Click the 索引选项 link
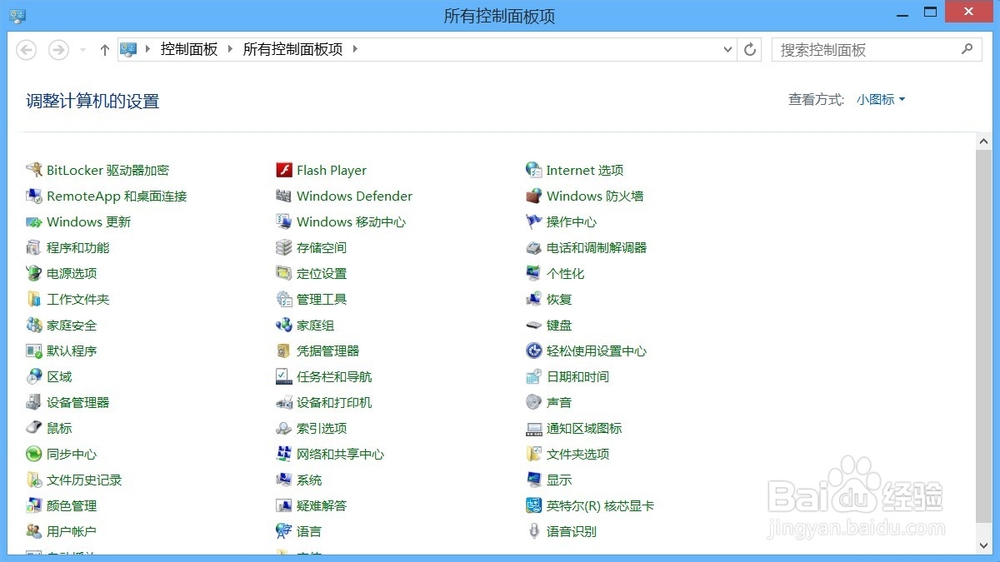 coord(321,428)
